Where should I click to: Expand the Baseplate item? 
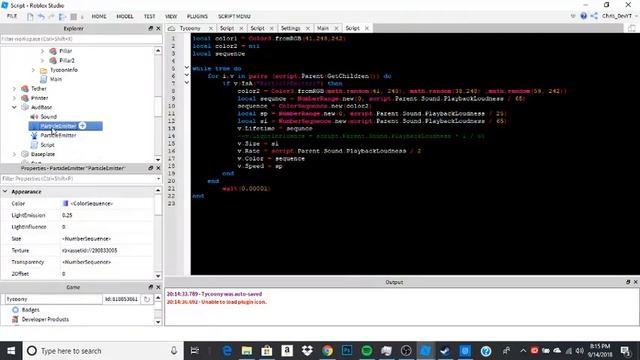(14, 154)
